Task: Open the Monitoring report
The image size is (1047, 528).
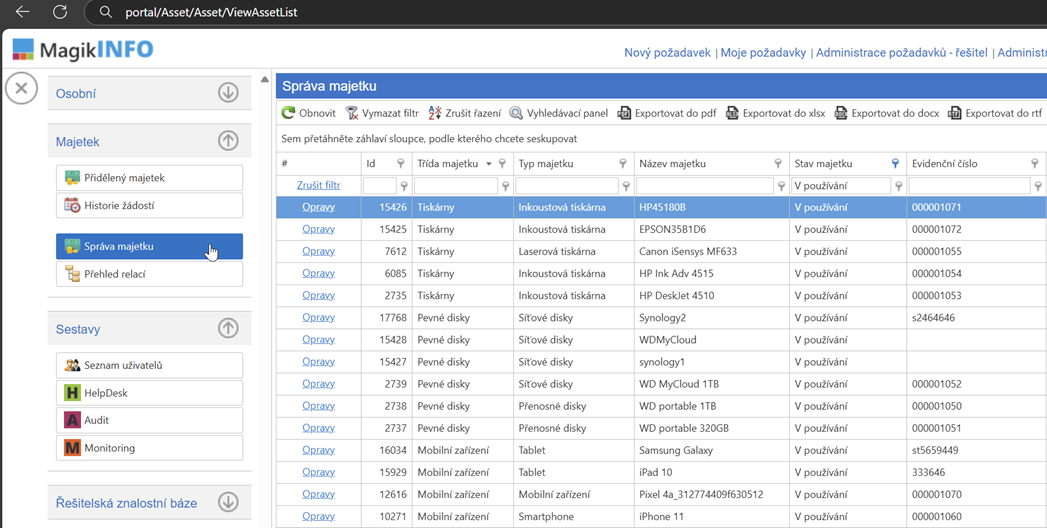Action: [x=150, y=448]
